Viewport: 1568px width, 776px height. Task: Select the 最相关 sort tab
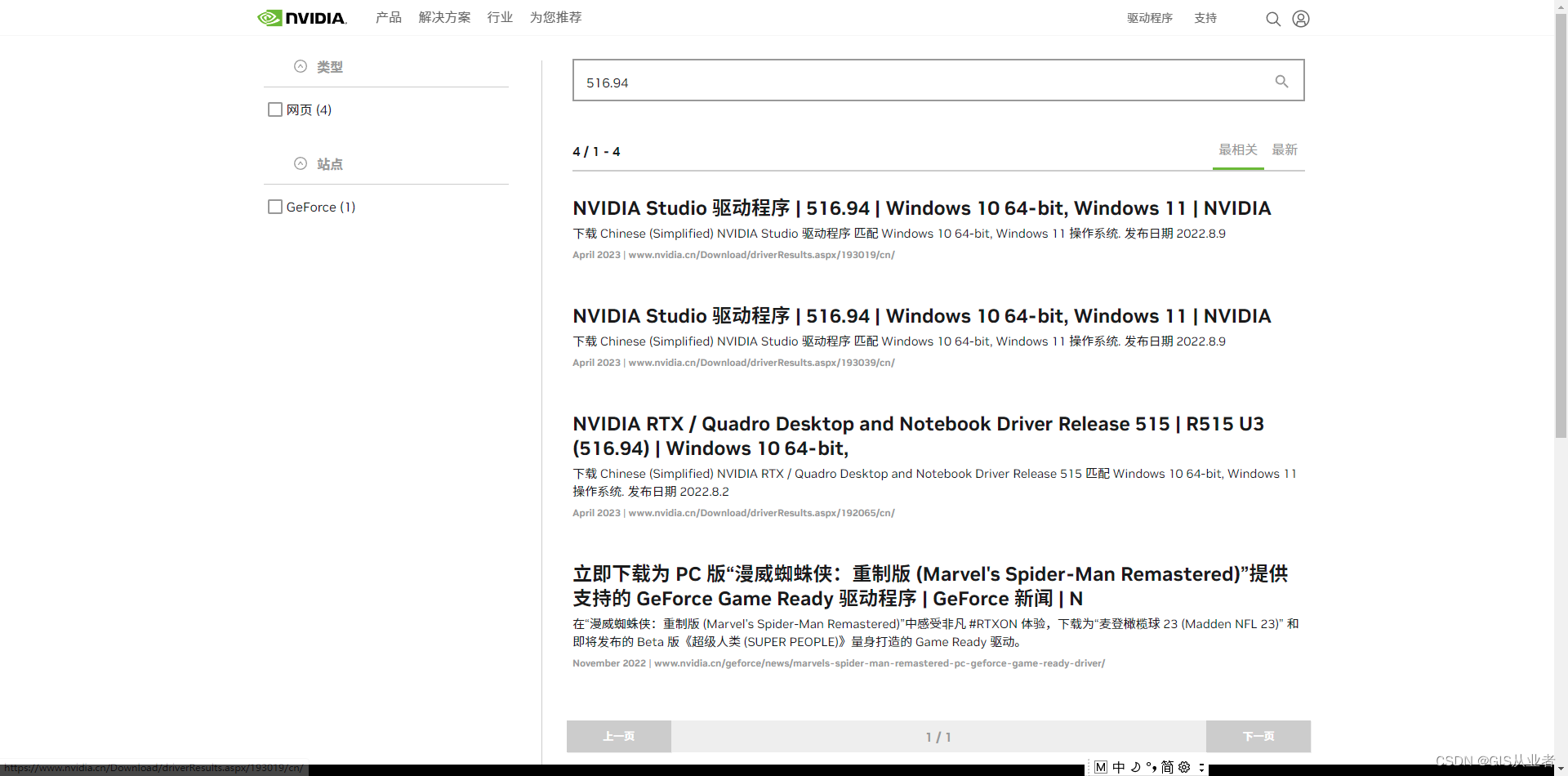pyautogui.click(x=1238, y=149)
